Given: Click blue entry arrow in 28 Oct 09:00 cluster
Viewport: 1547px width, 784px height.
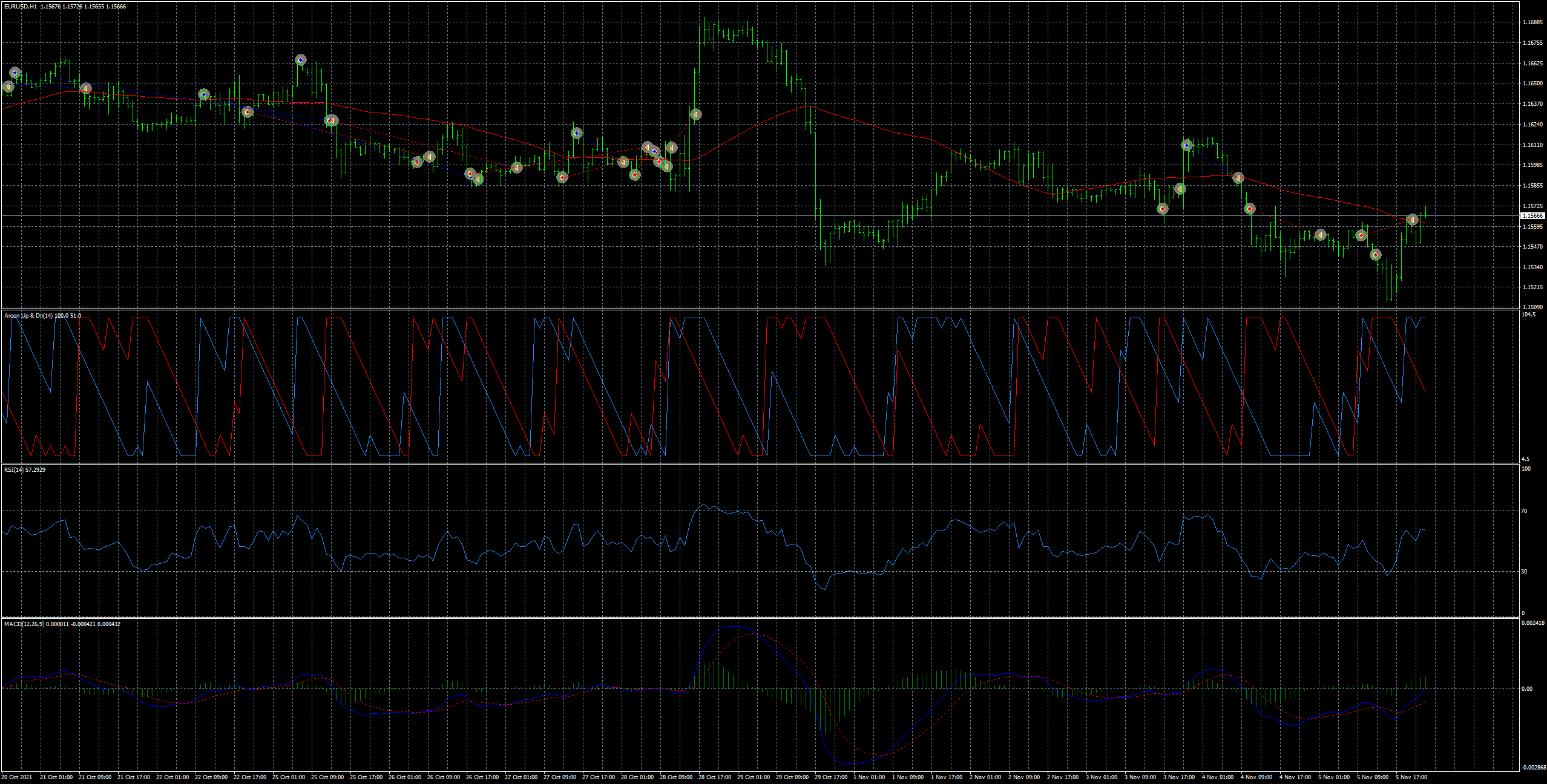Looking at the screenshot, I should point(654,152).
